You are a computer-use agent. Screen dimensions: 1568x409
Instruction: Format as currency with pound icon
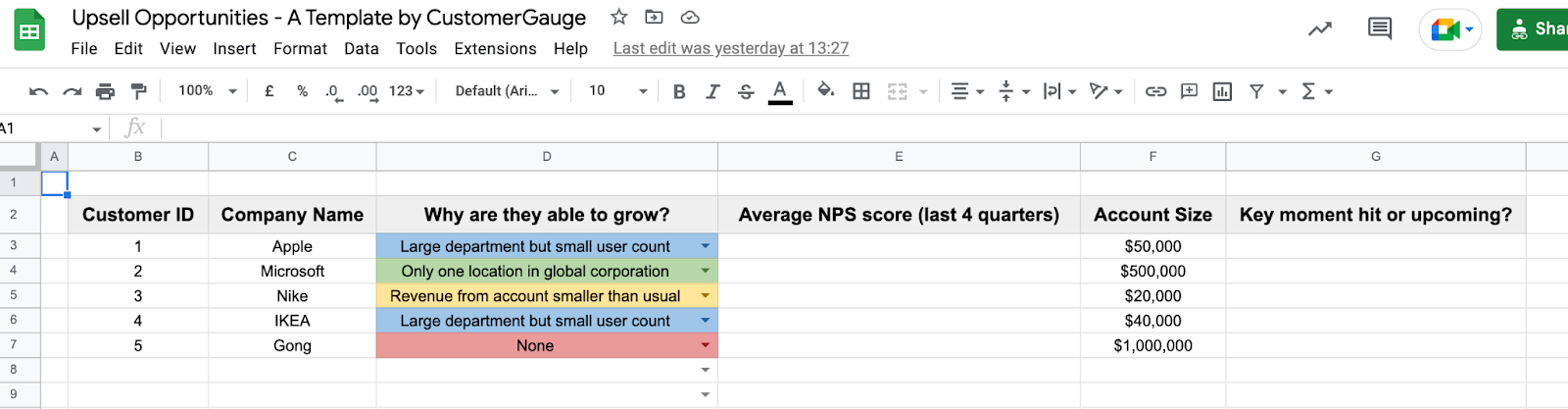(x=269, y=91)
